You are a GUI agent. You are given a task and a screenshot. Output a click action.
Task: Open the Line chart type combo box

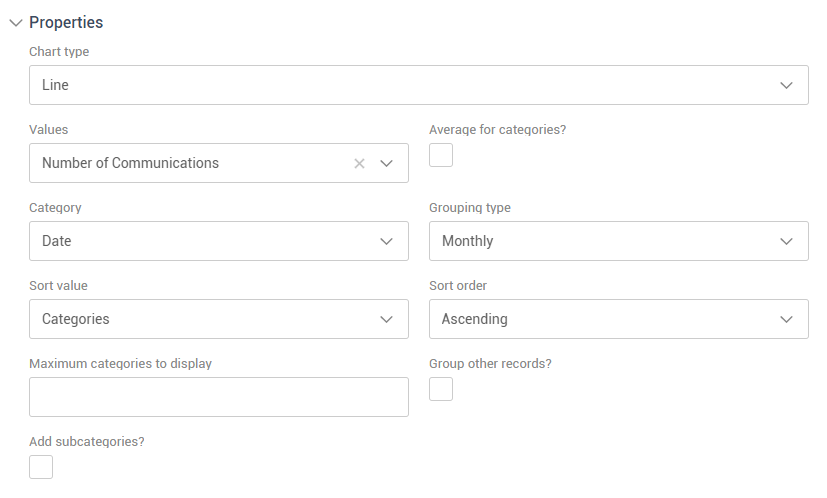coord(400,86)
